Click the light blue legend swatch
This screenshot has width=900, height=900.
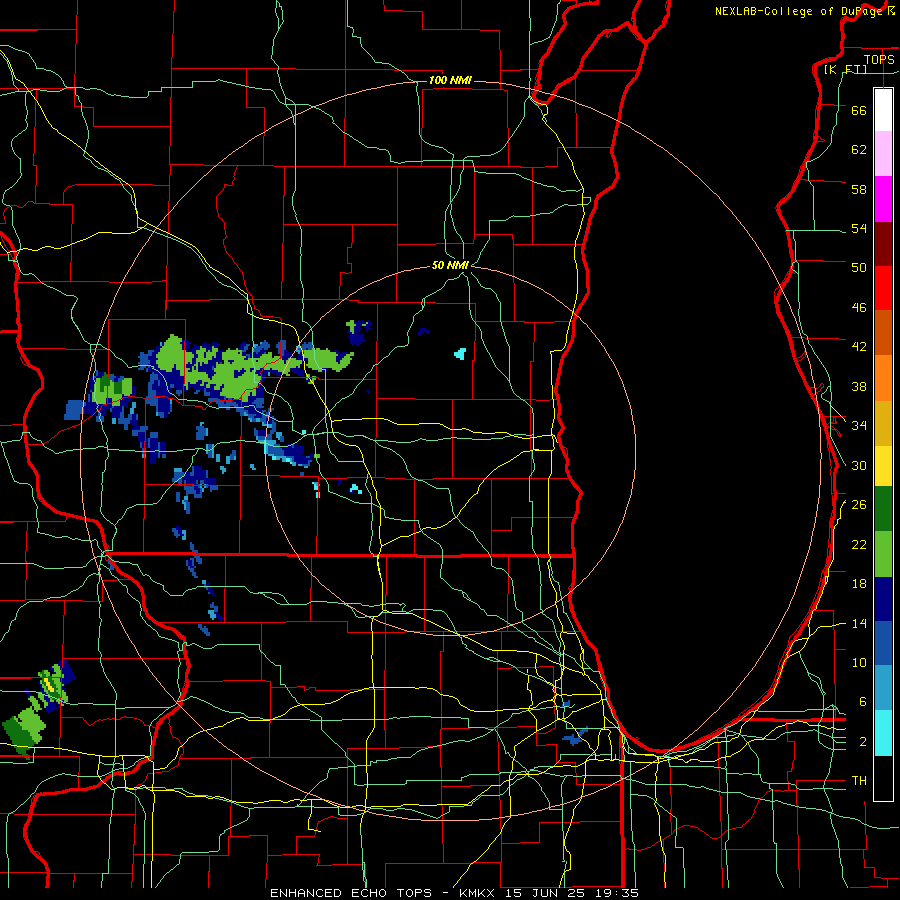883,688
